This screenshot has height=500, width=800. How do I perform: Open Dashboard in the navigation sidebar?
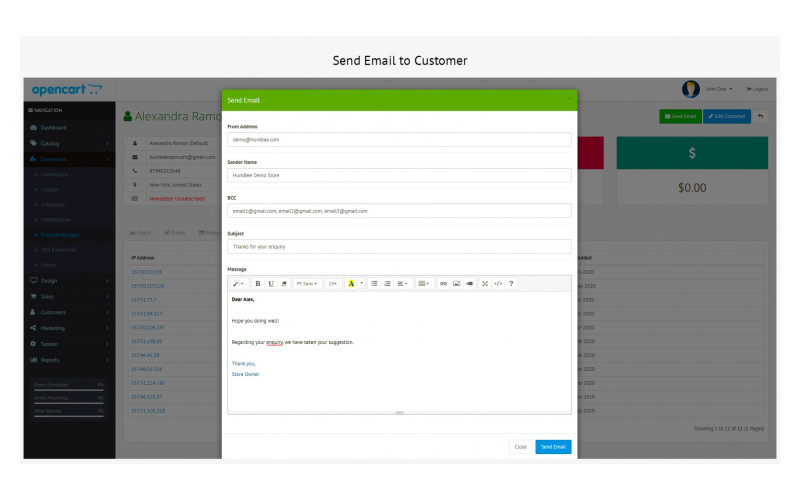coord(54,128)
